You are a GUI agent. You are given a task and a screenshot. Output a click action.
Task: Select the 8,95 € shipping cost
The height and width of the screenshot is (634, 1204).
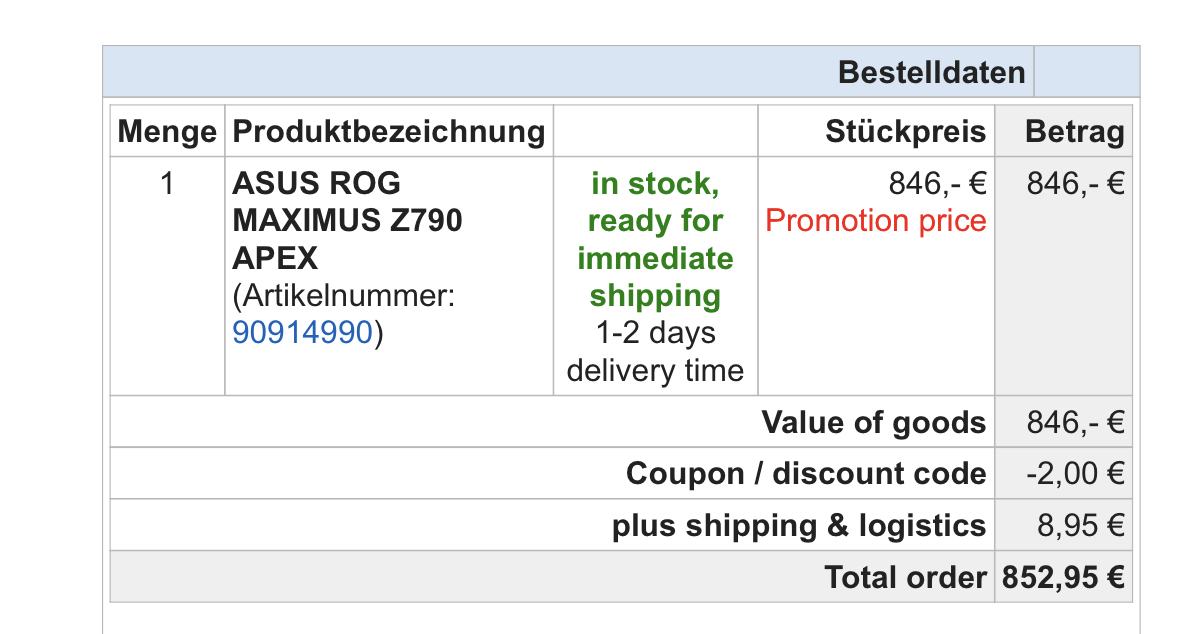click(1081, 525)
